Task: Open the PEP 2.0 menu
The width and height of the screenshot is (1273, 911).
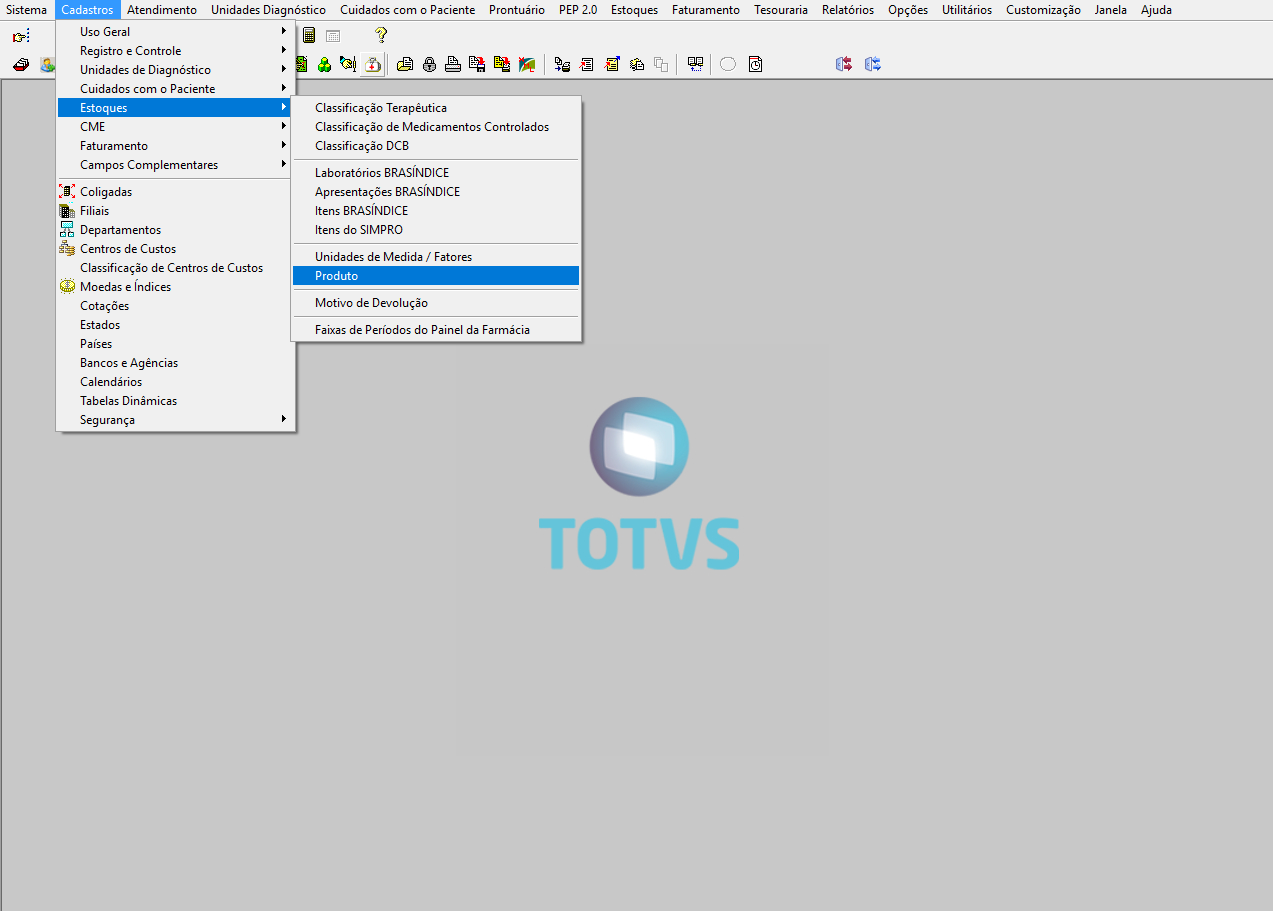Action: pos(578,10)
